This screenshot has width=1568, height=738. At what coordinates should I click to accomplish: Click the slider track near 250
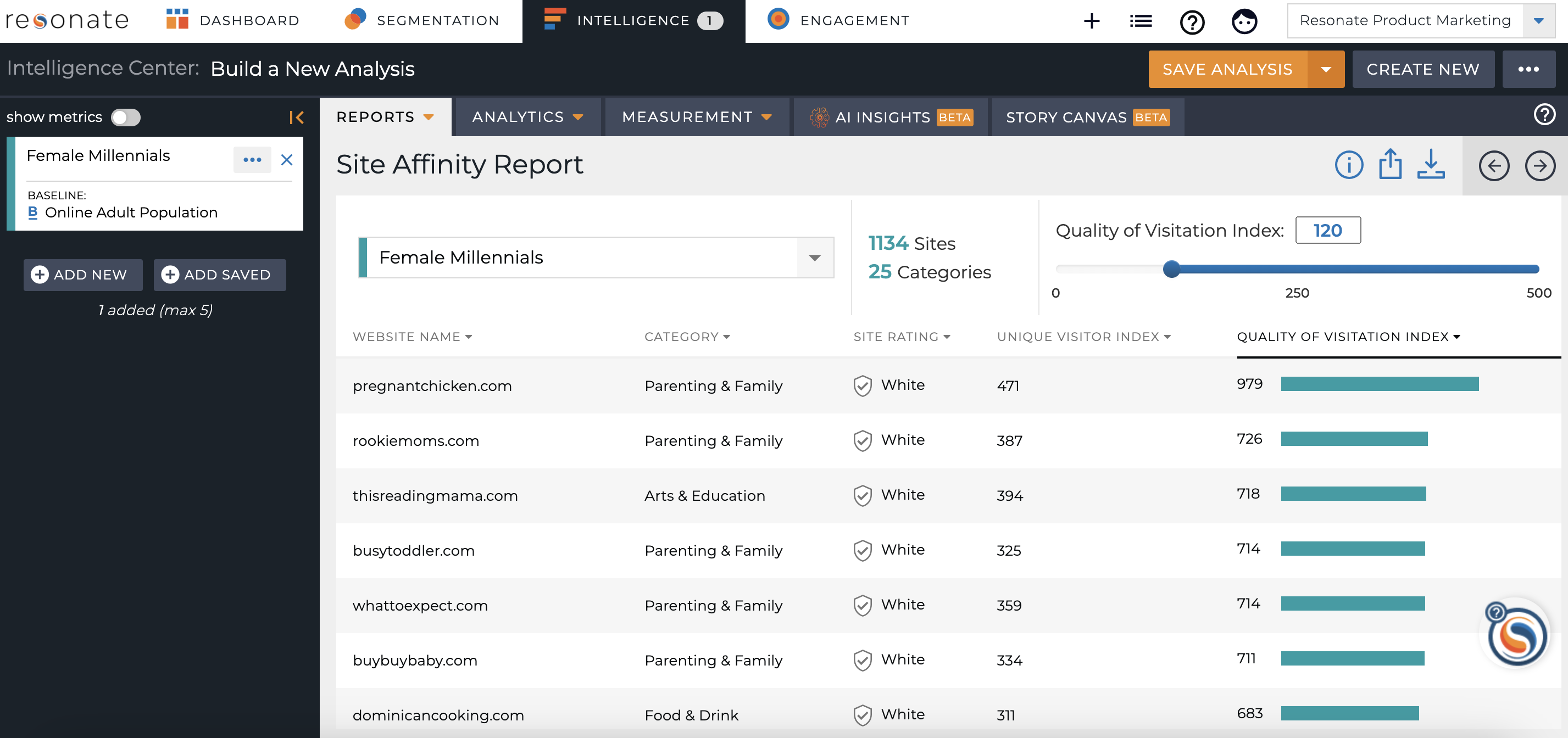(1297, 269)
